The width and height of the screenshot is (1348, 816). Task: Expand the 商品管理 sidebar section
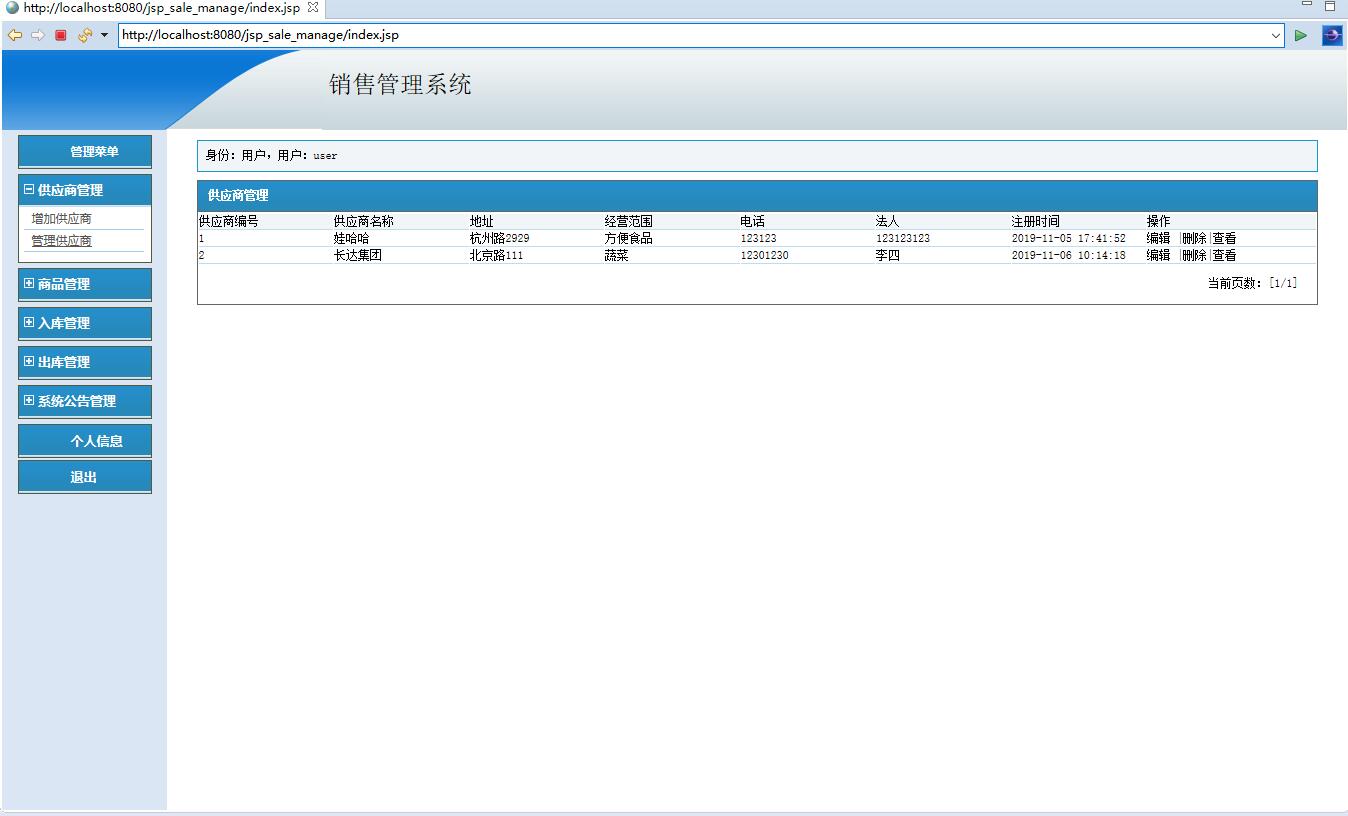click(x=27, y=284)
